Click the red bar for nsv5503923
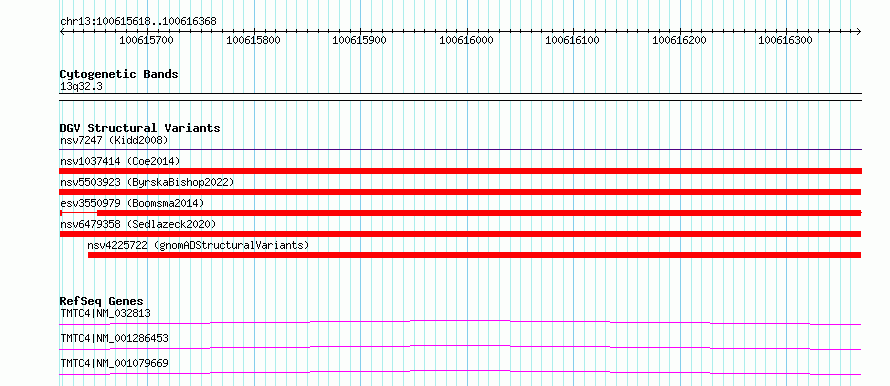 [460, 192]
